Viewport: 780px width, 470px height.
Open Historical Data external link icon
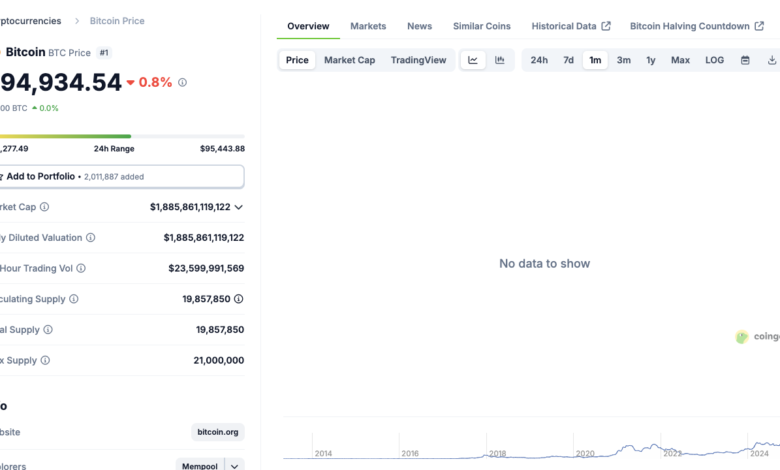coord(606,26)
